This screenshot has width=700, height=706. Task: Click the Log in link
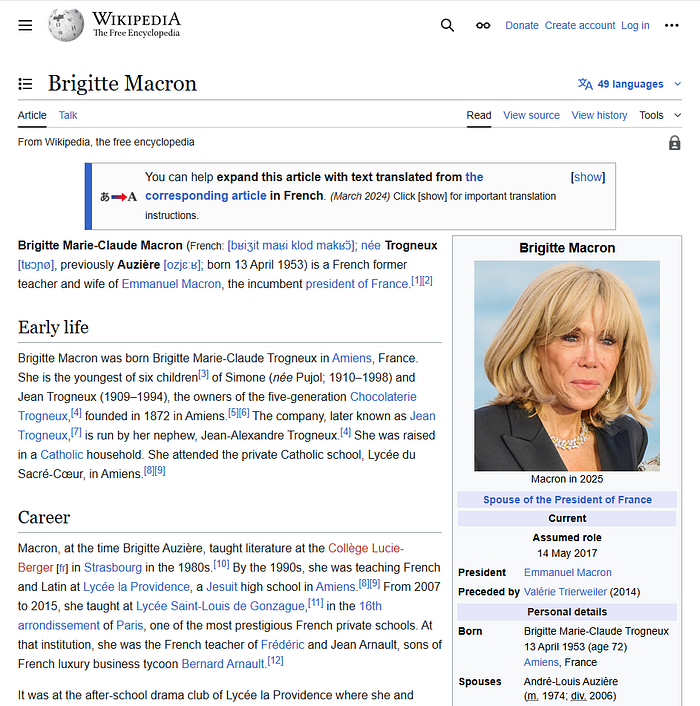pyautogui.click(x=635, y=25)
